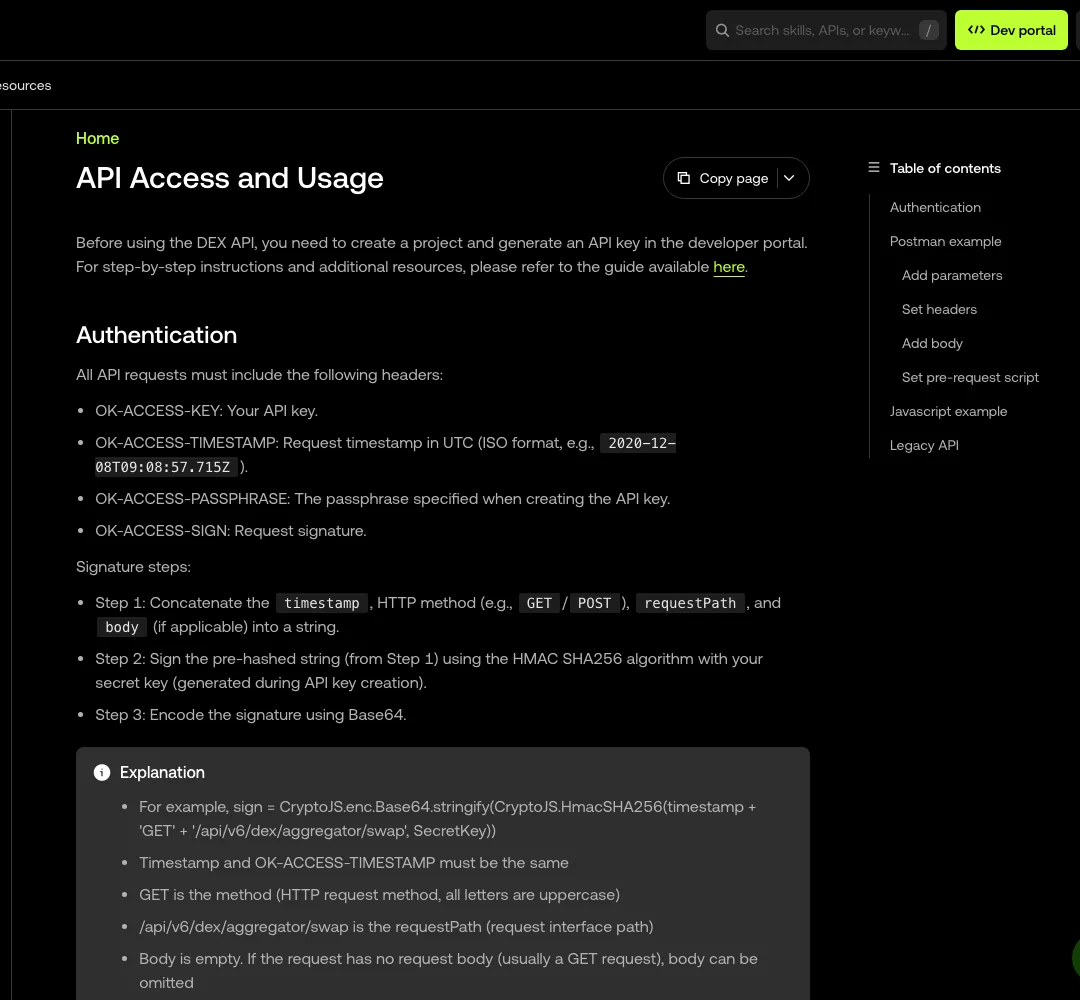Click the OK-ACCESS-SIGN bullet text
The height and width of the screenshot is (1000, 1080).
tap(231, 531)
